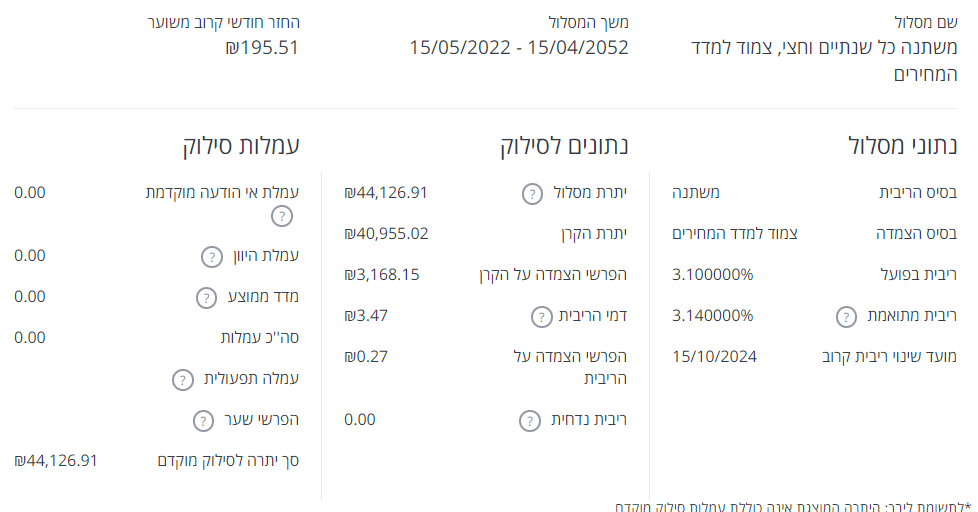This screenshot has height=512, width=978.
Task: Show help for דמי הריבית
Action: pyautogui.click(x=541, y=317)
